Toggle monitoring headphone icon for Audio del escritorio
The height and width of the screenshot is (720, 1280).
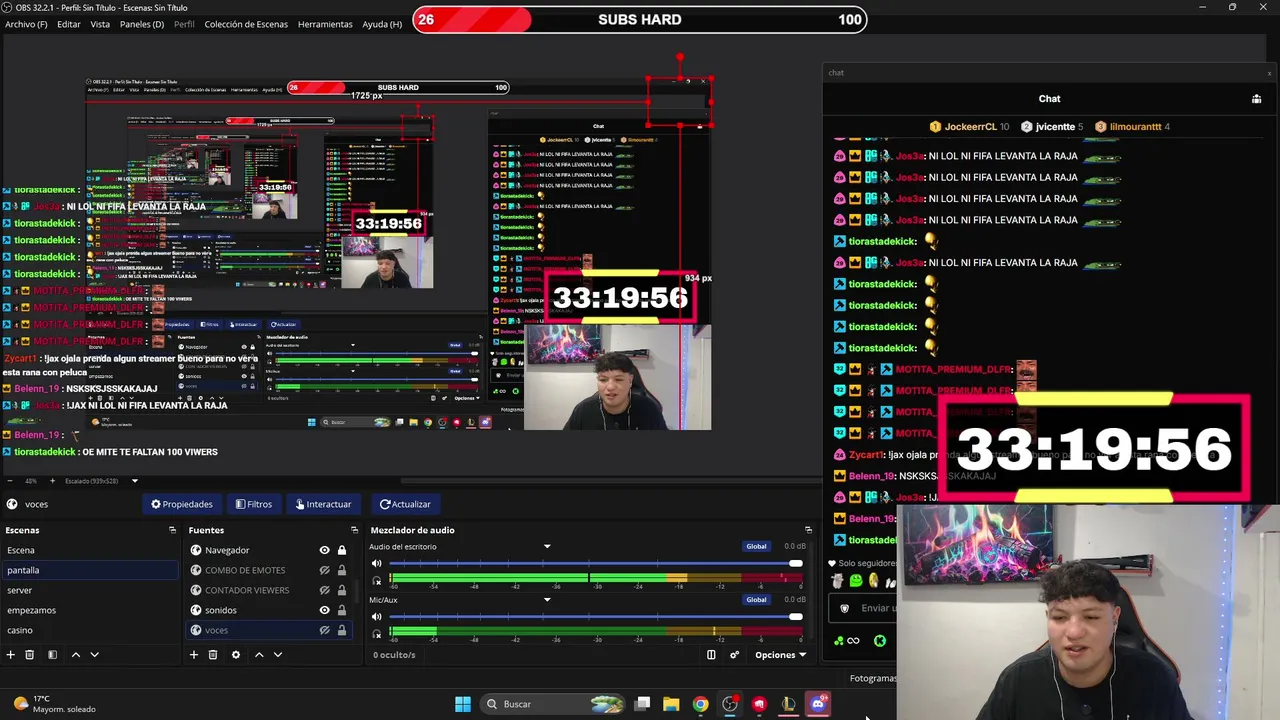(377, 580)
